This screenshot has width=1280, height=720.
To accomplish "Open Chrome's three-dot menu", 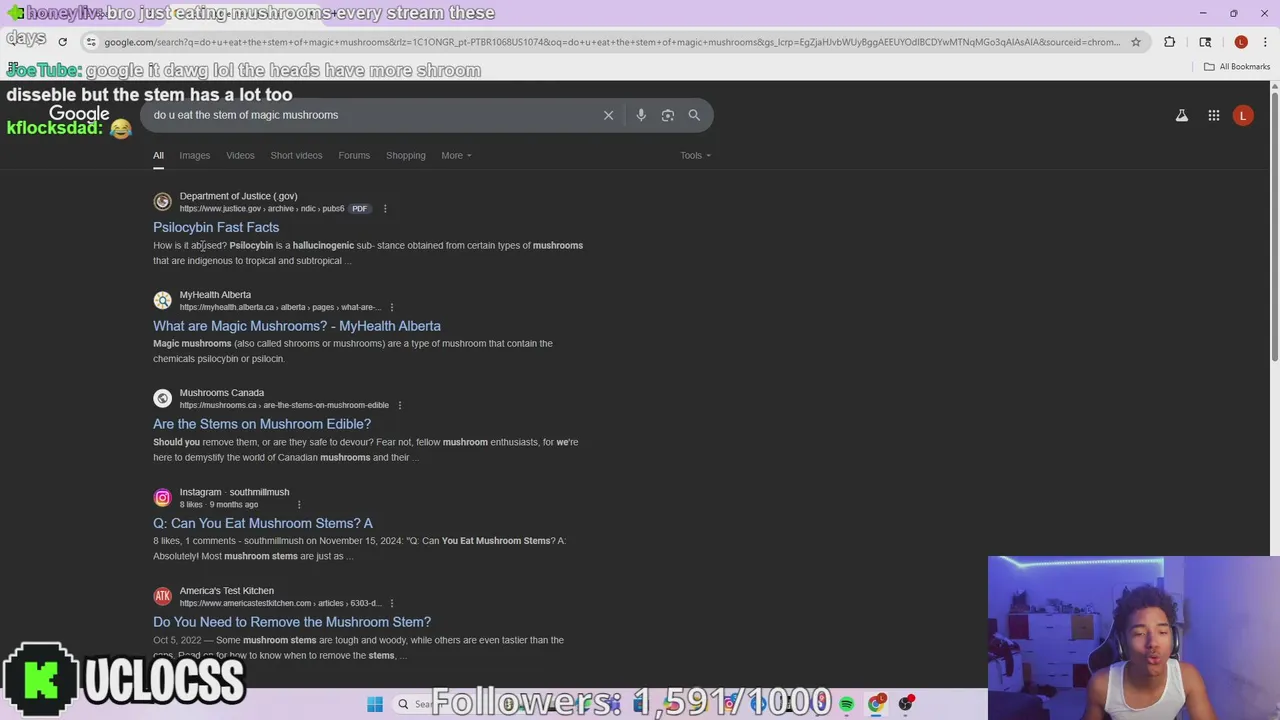I will pos(1265,42).
